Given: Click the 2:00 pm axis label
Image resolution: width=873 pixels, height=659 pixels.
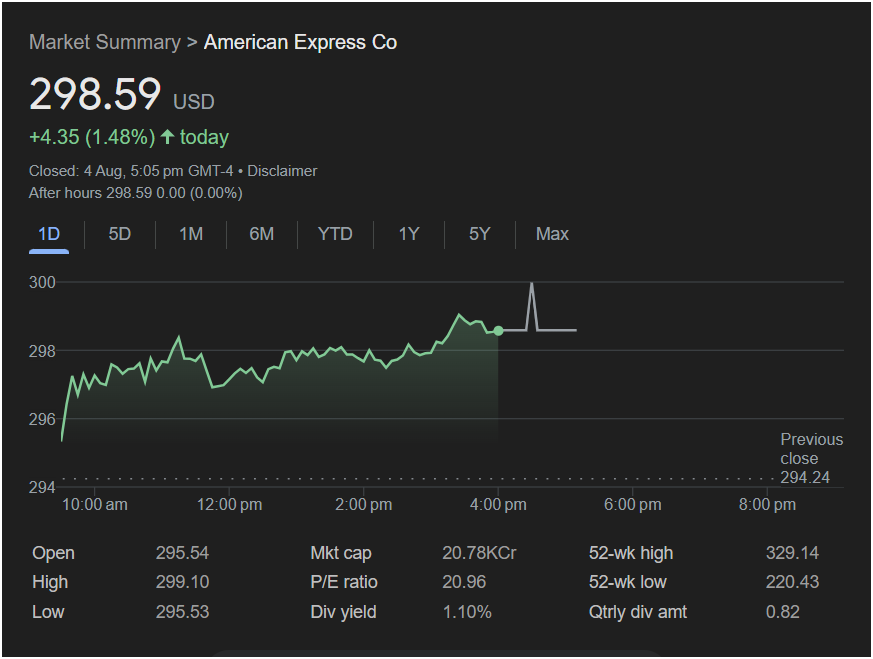Looking at the screenshot, I should coord(364,505).
